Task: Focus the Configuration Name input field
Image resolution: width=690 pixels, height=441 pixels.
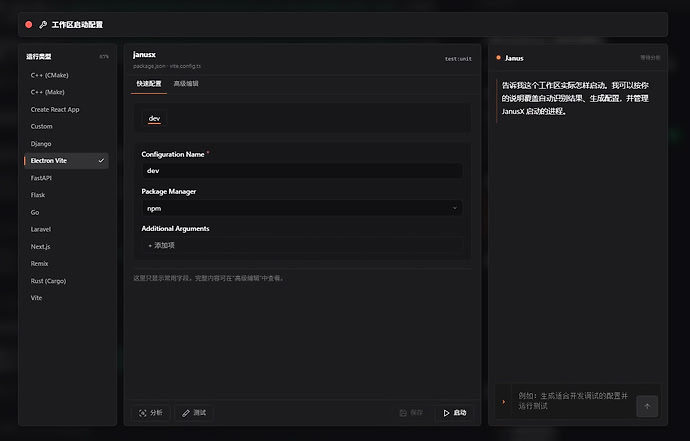Action: click(302, 171)
